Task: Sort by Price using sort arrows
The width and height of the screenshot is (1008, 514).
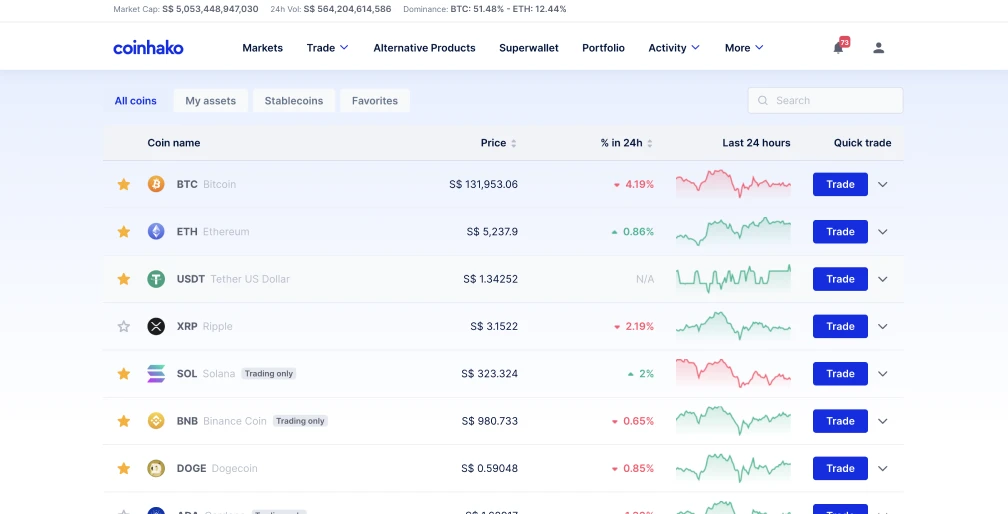Action: coord(514,143)
